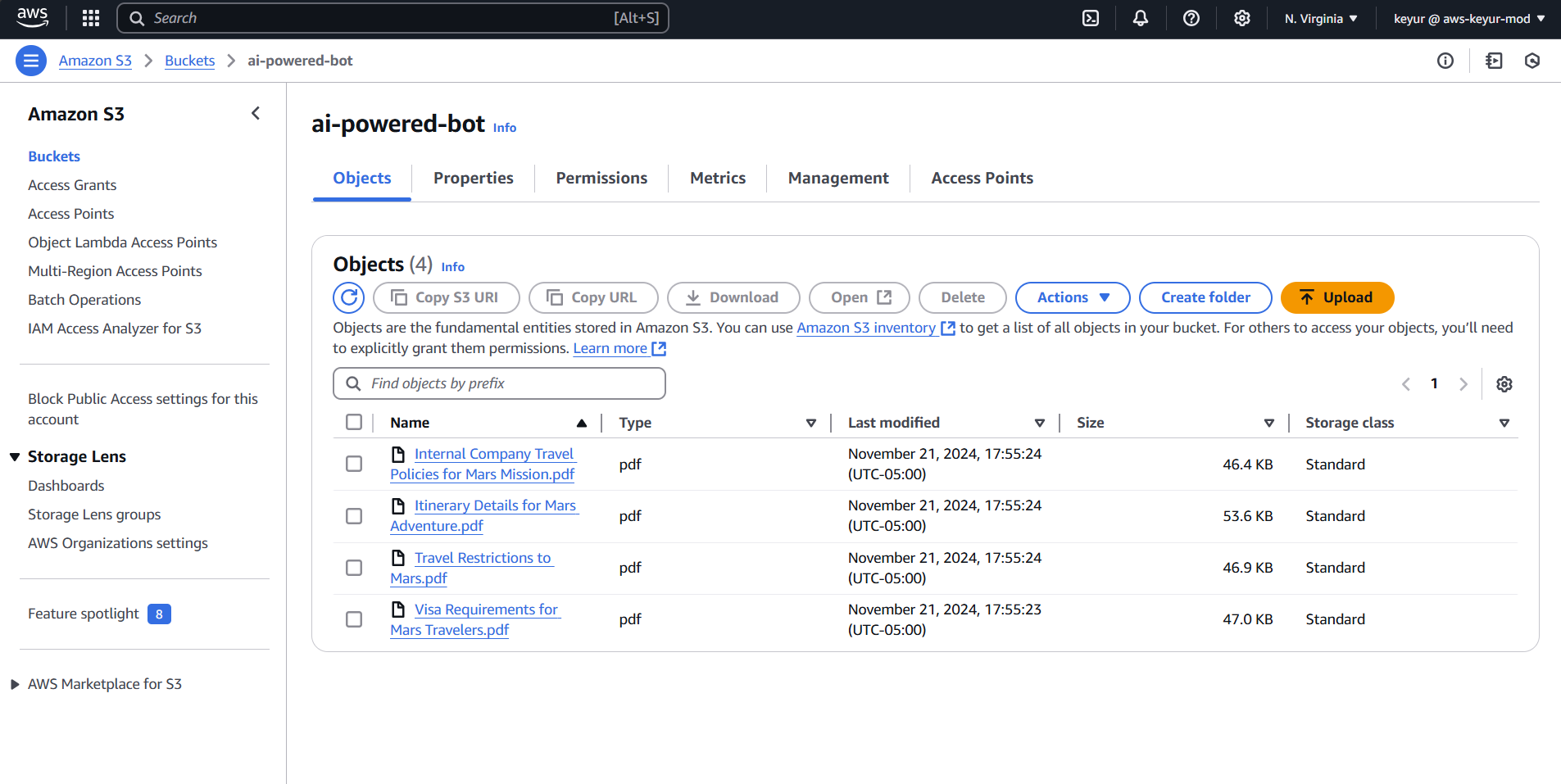This screenshot has width=1561, height=784.
Task: Switch to the Permissions tab
Action: click(601, 178)
